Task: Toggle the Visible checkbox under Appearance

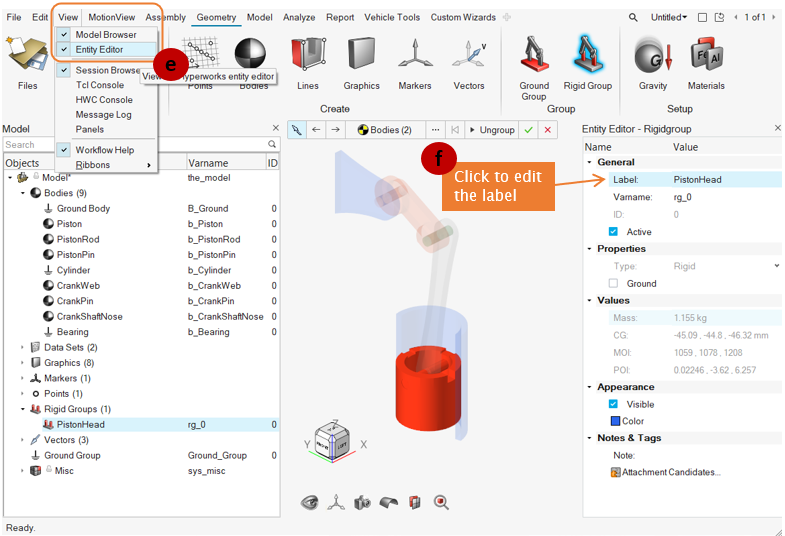Action: click(613, 404)
